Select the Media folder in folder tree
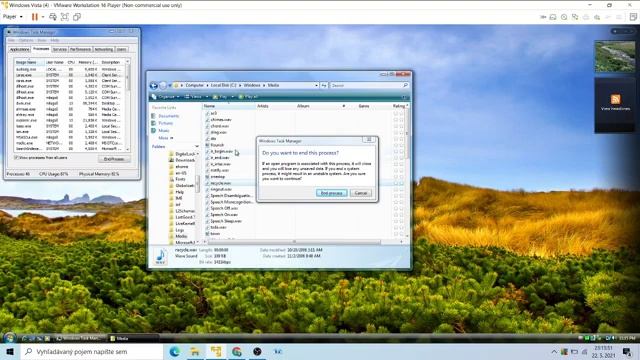The width and height of the screenshot is (640, 360). point(178,236)
